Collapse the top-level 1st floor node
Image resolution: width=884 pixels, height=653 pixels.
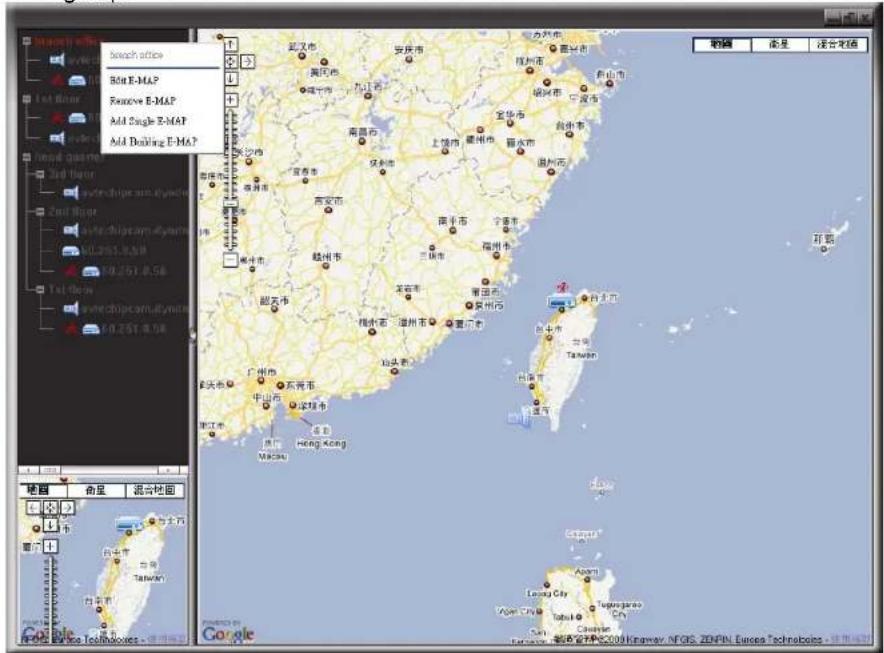[26, 99]
